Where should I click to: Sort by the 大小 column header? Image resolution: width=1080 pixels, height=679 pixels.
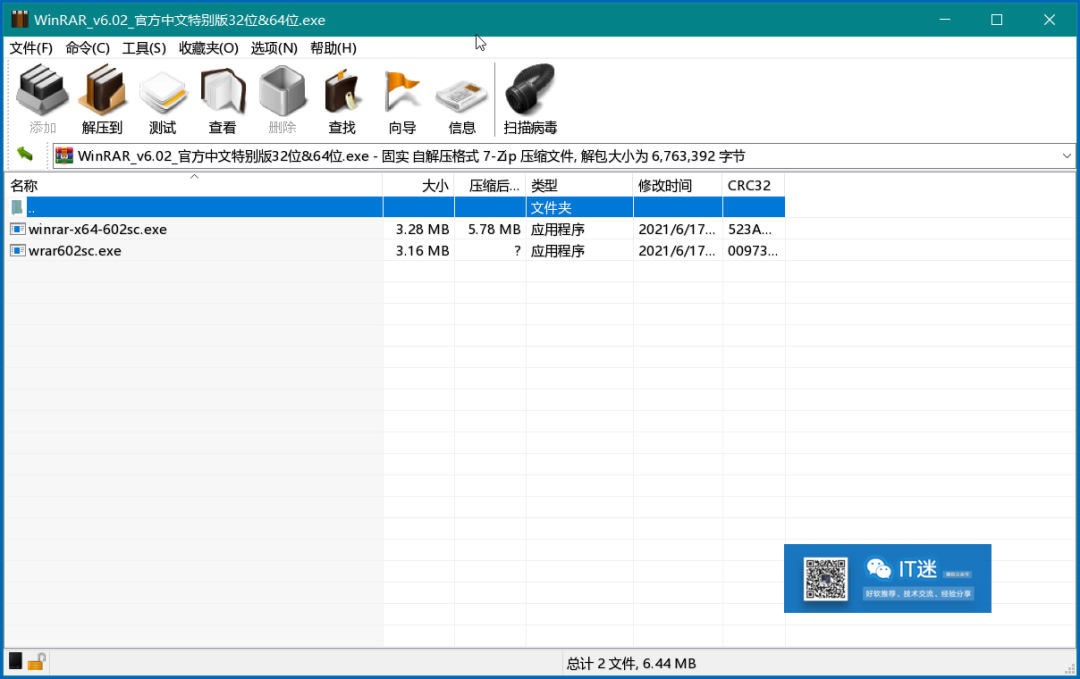point(419,185)
